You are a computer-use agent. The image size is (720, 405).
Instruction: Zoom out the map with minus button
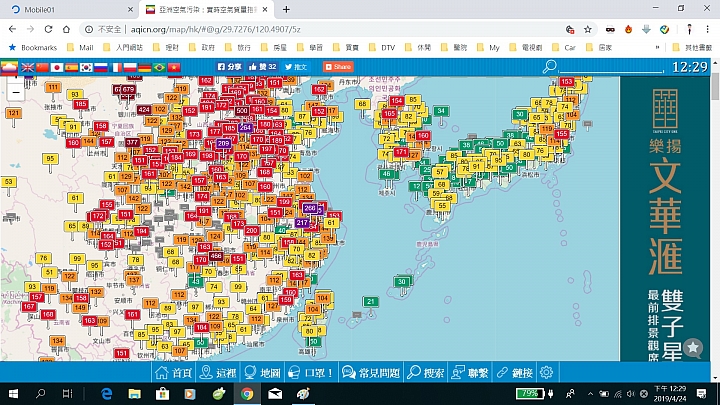click(x=16, y=91)
